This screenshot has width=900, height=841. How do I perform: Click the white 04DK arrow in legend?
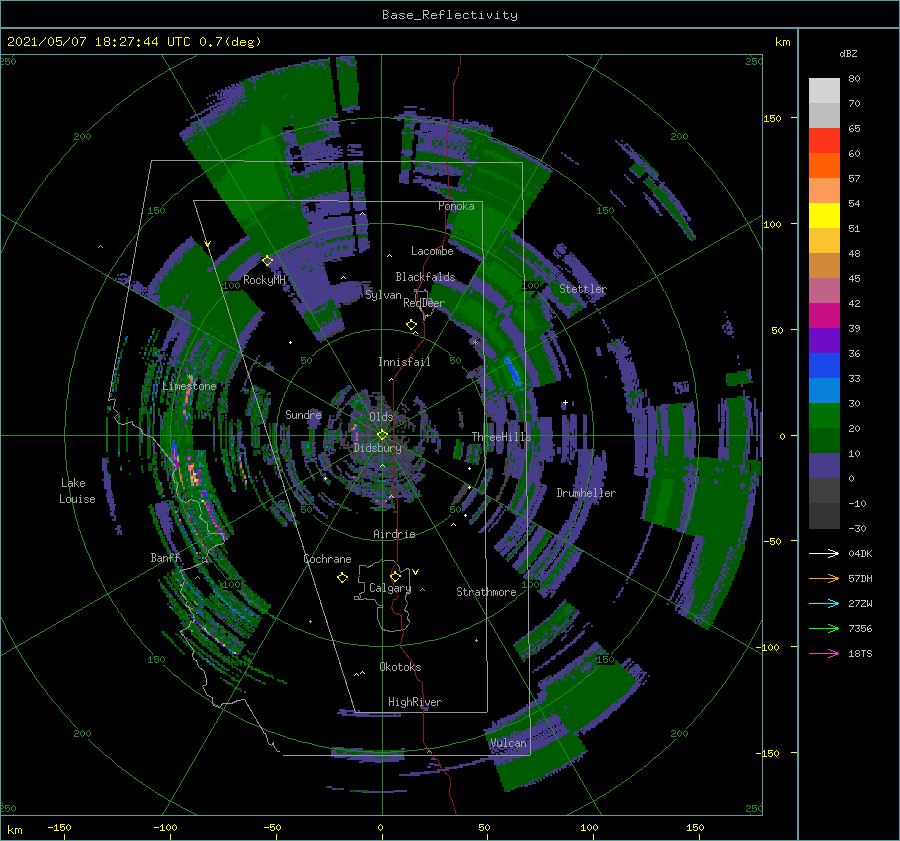824,553
